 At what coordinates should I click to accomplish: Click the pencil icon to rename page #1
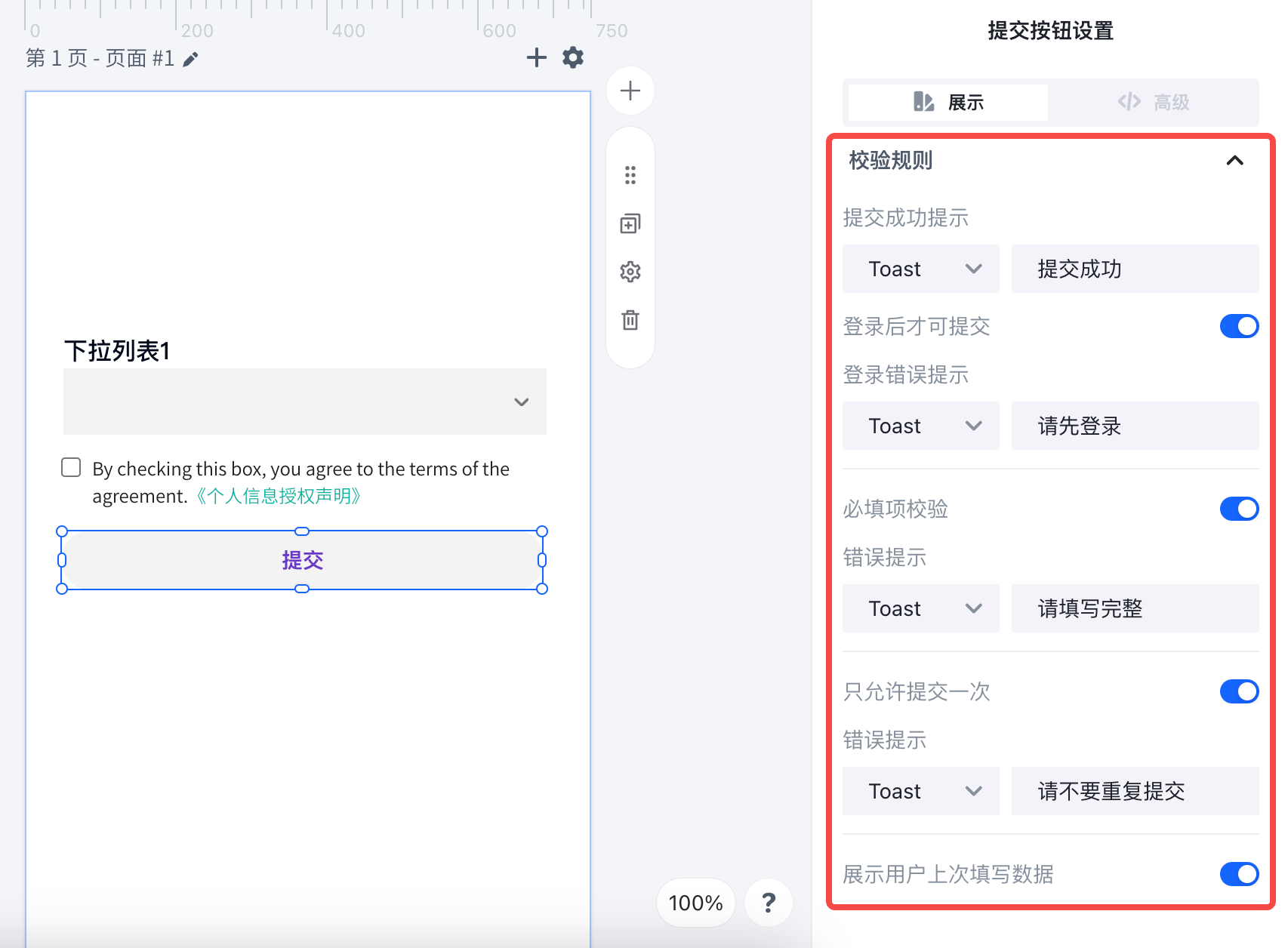point(191,59)
